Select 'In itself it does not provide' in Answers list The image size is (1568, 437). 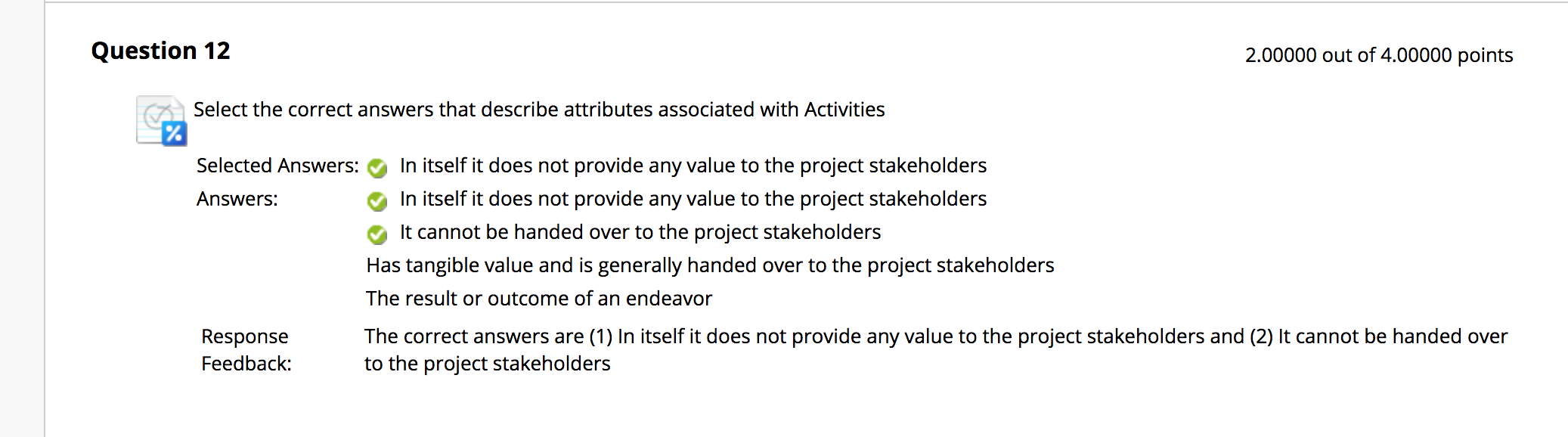[x=693, y=199]
